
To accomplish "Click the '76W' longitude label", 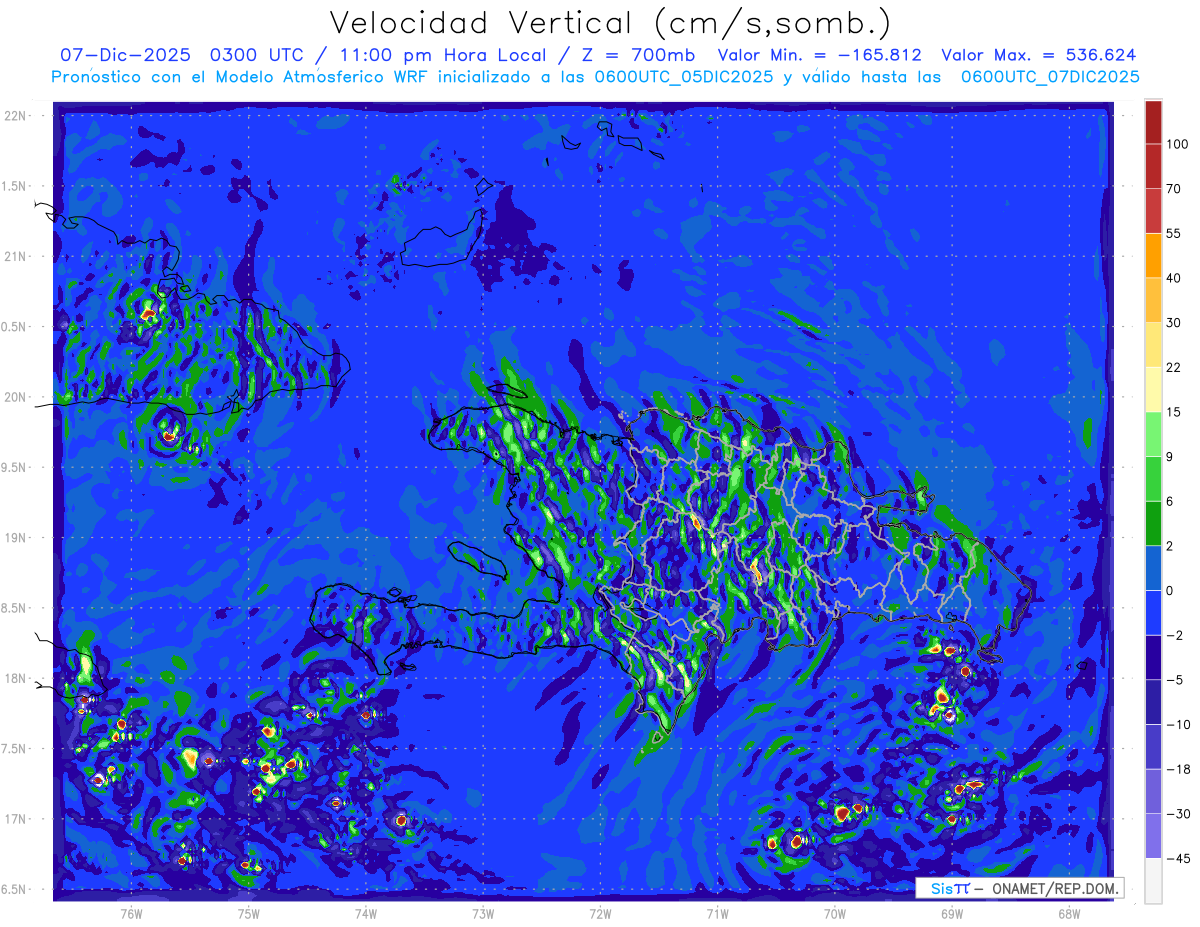I will tap(131, 914).
